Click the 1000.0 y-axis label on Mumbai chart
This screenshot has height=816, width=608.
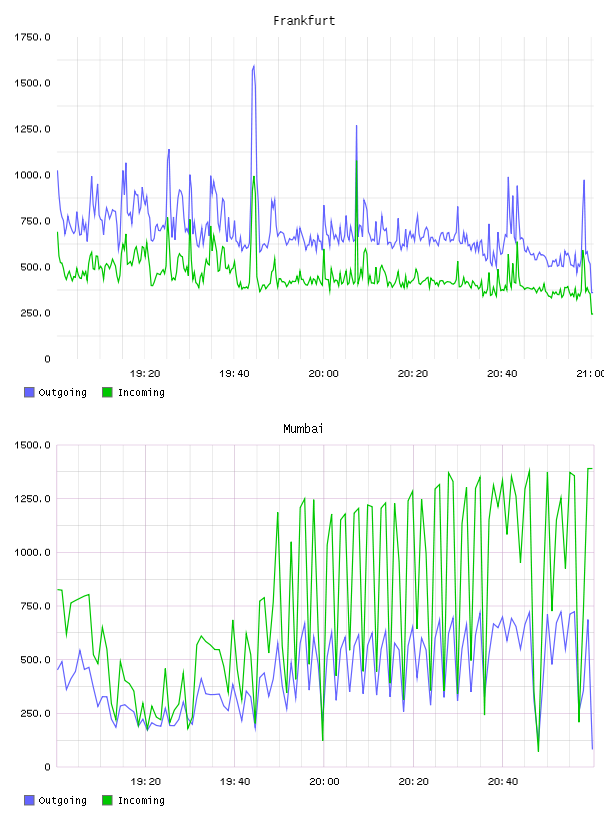click(x=32, y=552)
